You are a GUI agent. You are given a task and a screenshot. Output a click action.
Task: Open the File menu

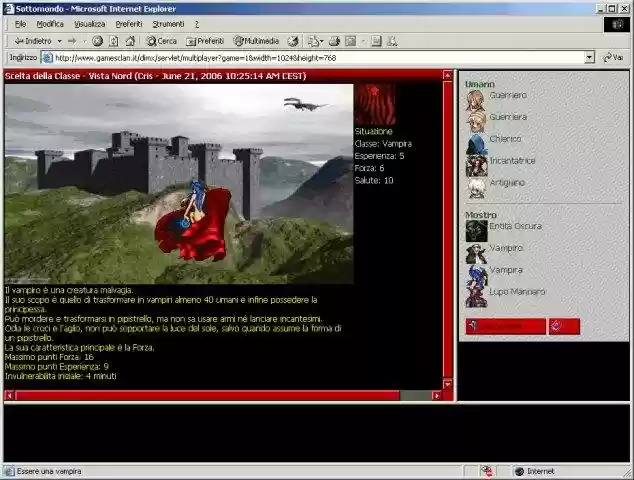tap(20, 24)
